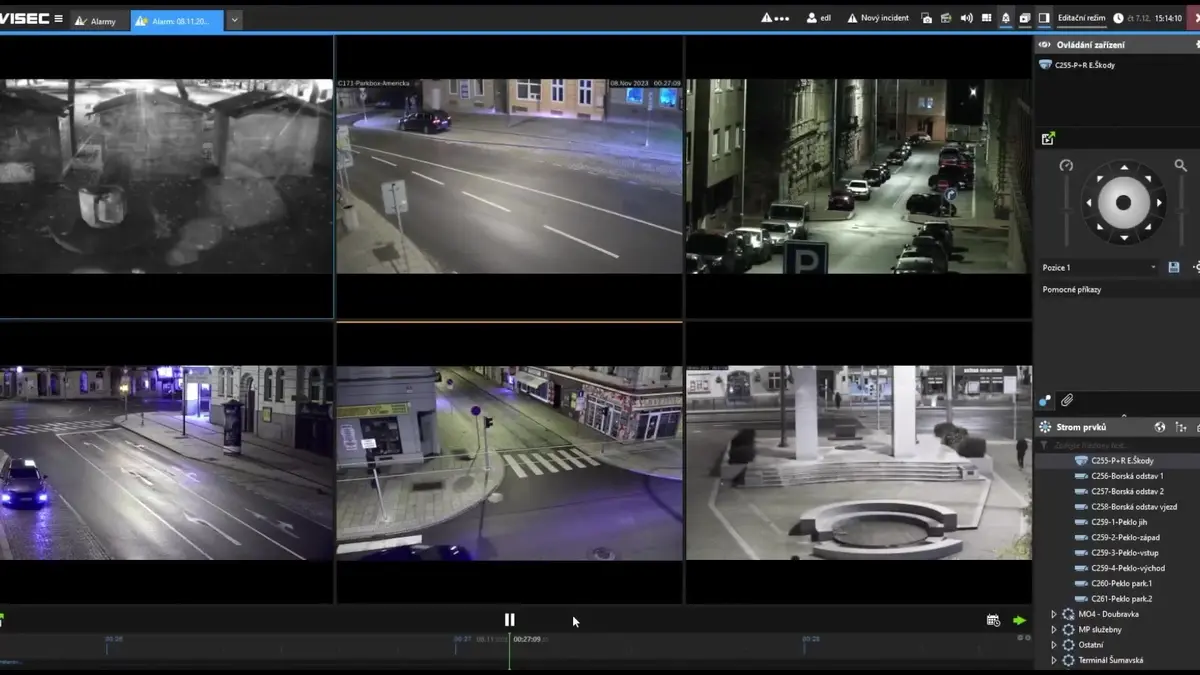
Task: Open the calendar icon on the timeline bar
Action: (x=993, y=620)
